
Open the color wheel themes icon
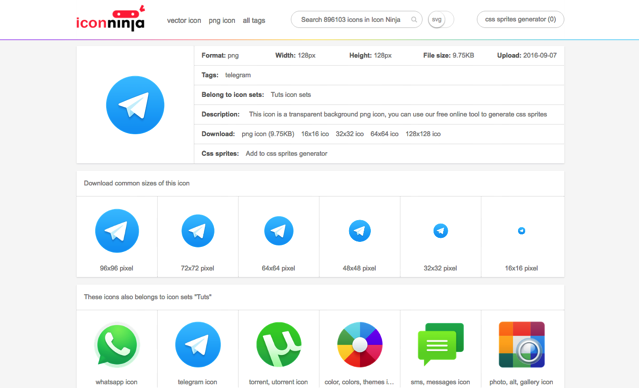point(360,345)
